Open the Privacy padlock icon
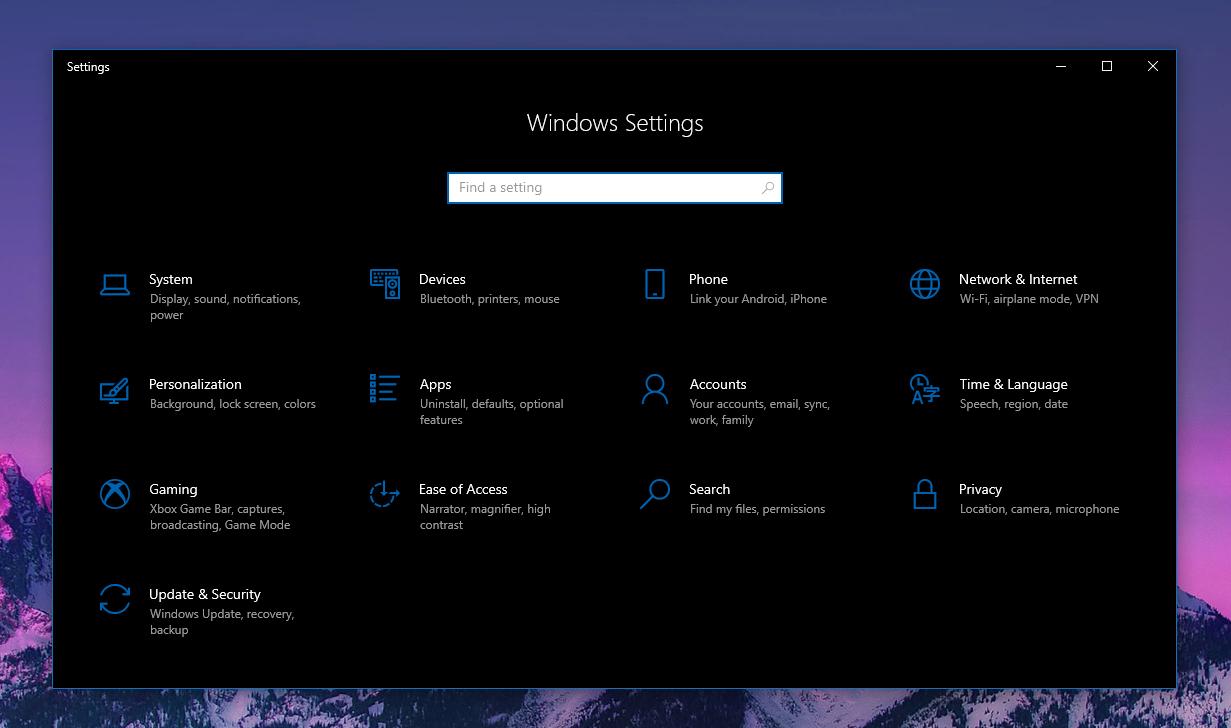The height and width of the screenshot is (728, 1231). (925, 494)
